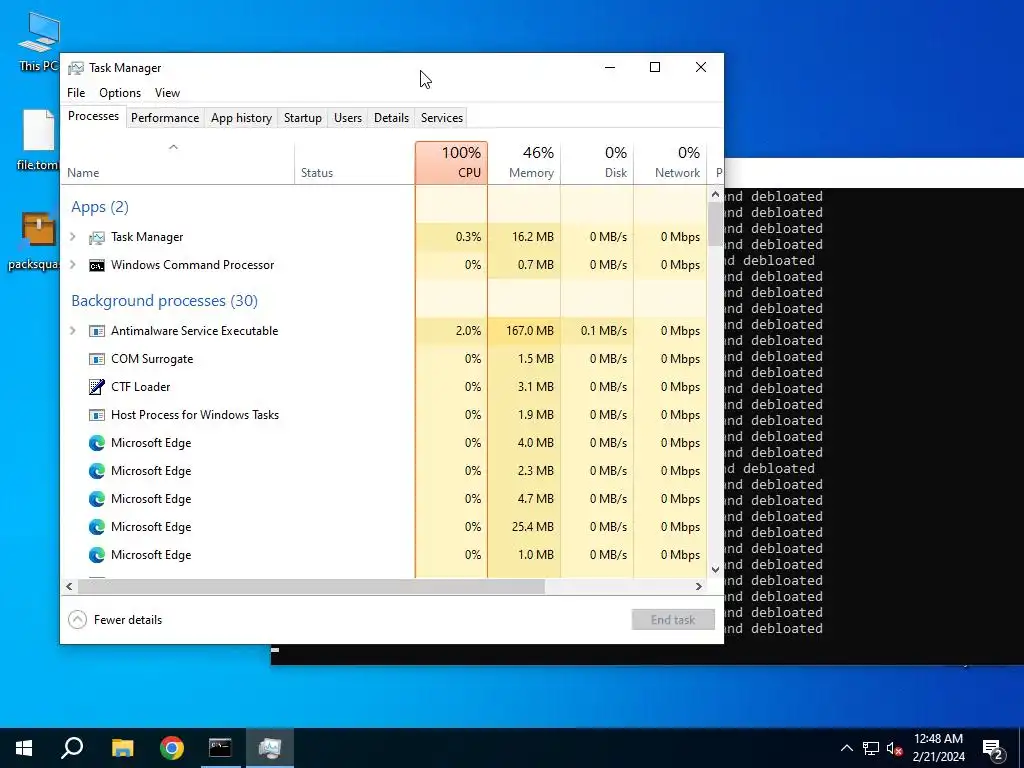Click the 0.1 MB/s disk value
The width and height of the screenshot is (1024, 768).
[x=603, y=331]
